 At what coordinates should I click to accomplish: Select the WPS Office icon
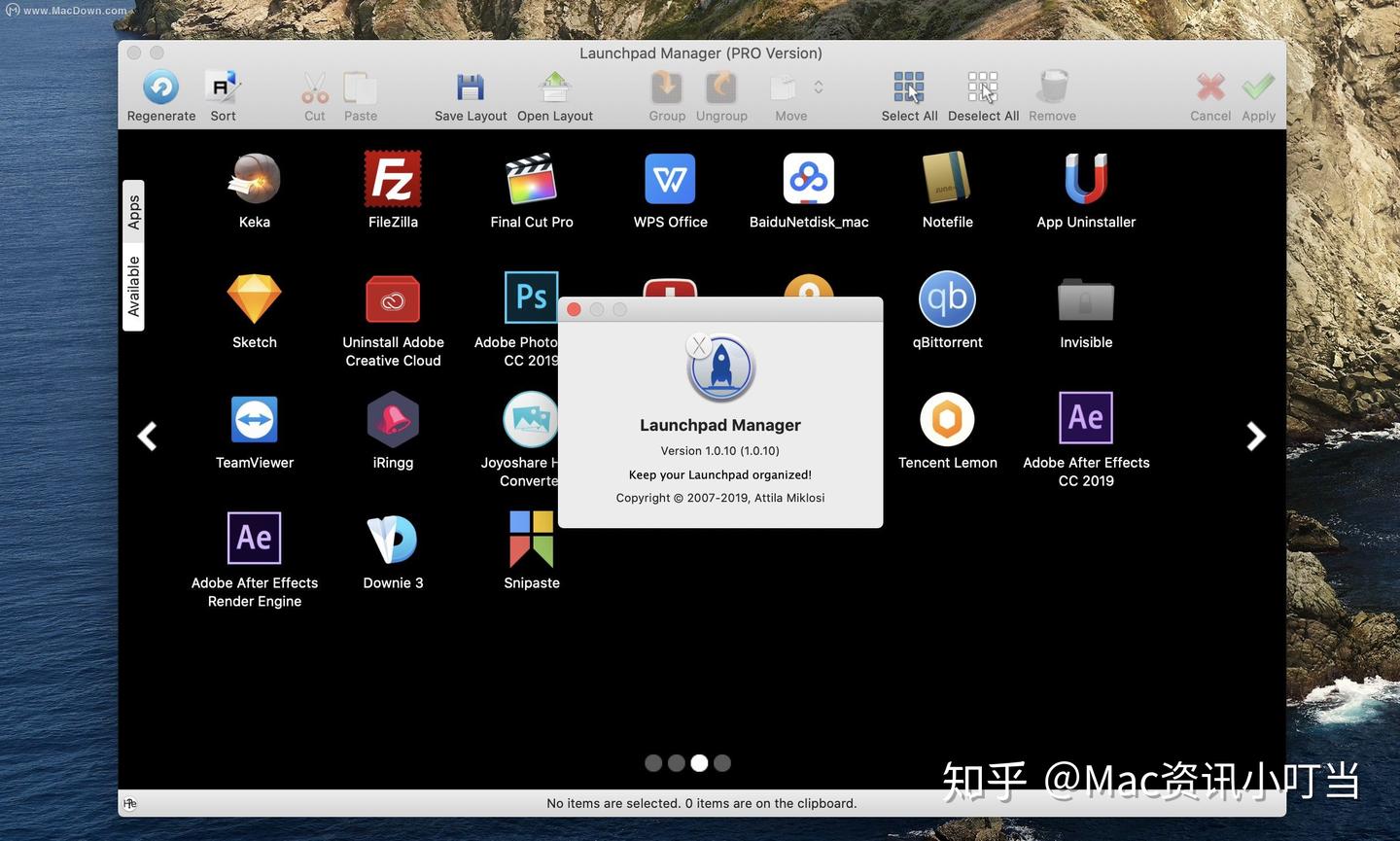coord(670,179)
